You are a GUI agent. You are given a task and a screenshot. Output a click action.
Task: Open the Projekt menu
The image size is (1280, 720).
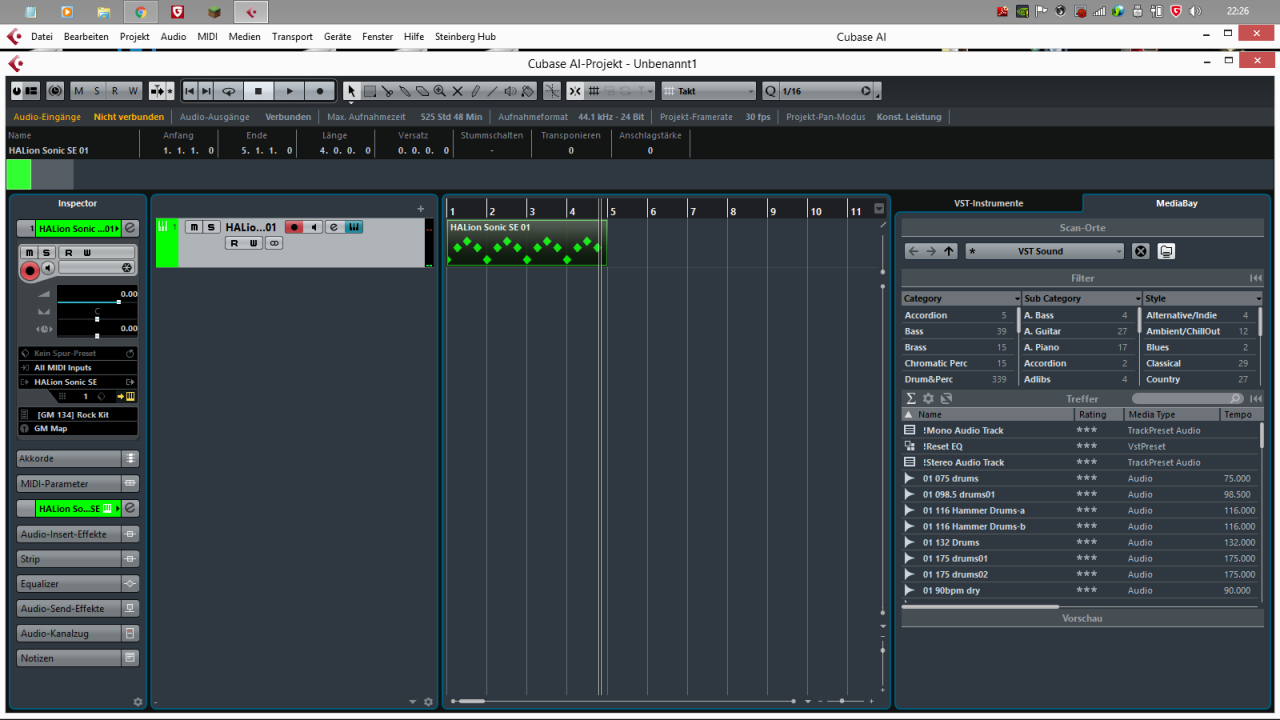(134, 36)
